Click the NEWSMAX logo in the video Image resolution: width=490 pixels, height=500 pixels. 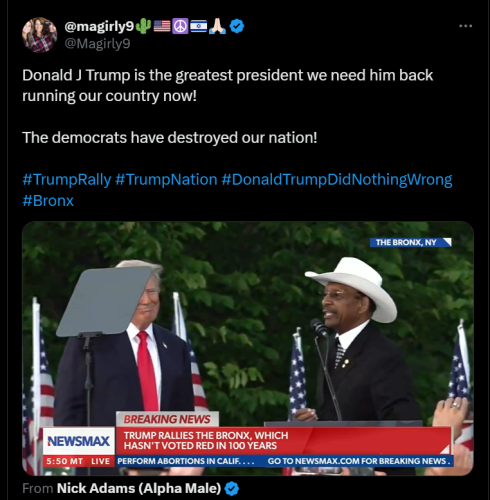point(79,441)
